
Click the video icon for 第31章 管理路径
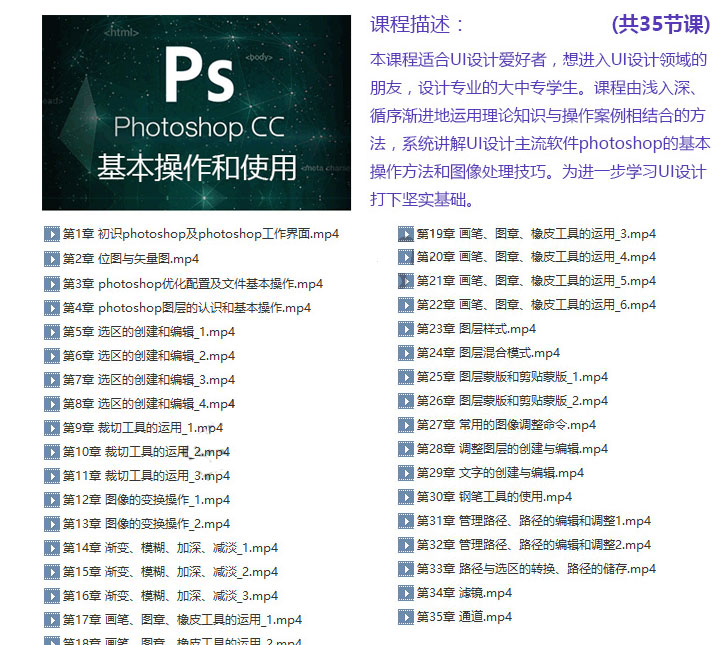point(406,521)
